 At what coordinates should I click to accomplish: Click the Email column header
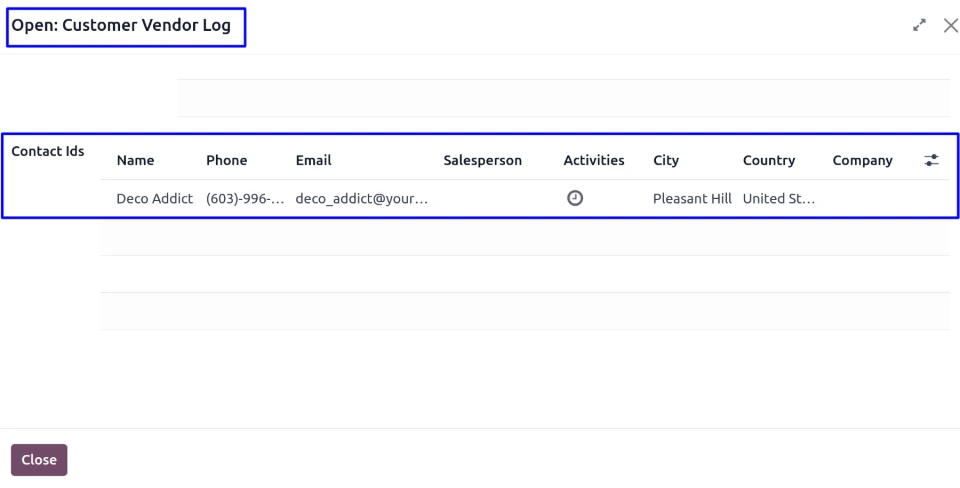[x=313, y=160]
